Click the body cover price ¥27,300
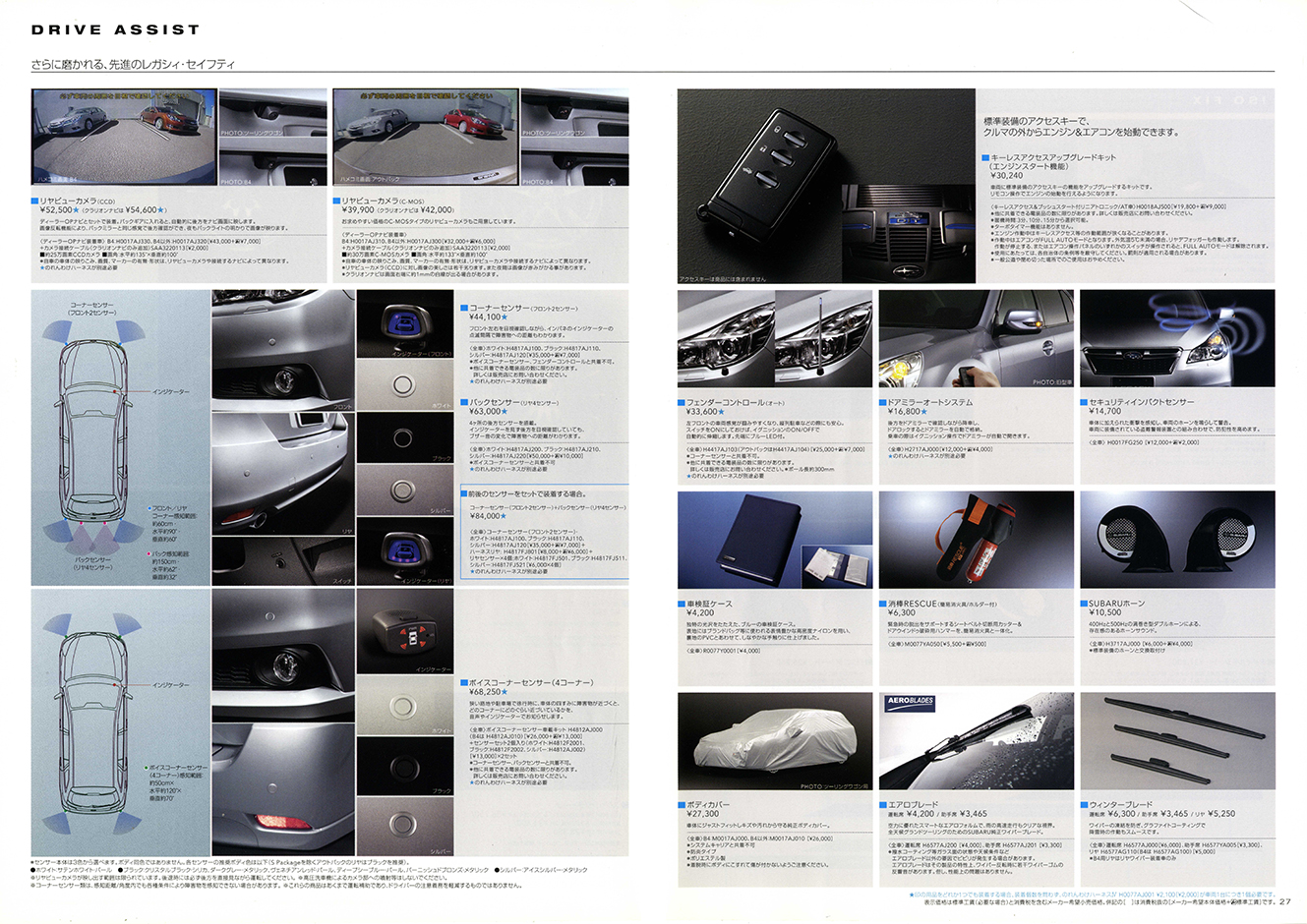The image size is (1307, 924). 702,814
